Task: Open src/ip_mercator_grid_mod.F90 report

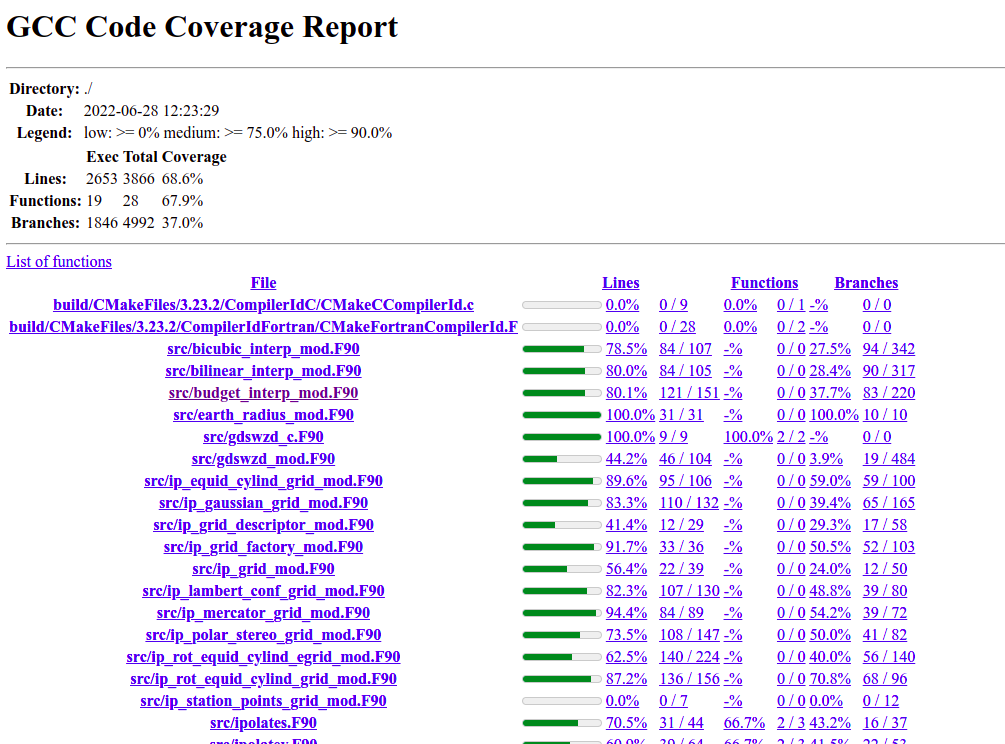Action: (263, 613)
